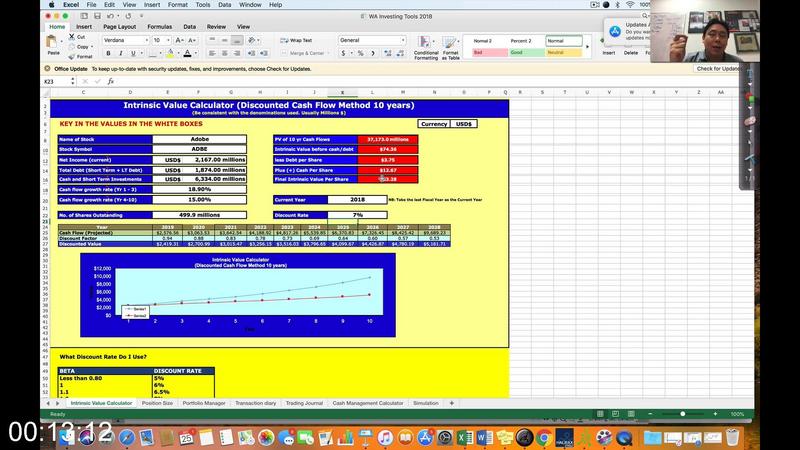Open the Data ribbon tab
Screen dimensions: 800x450
[x=190, y=27]
